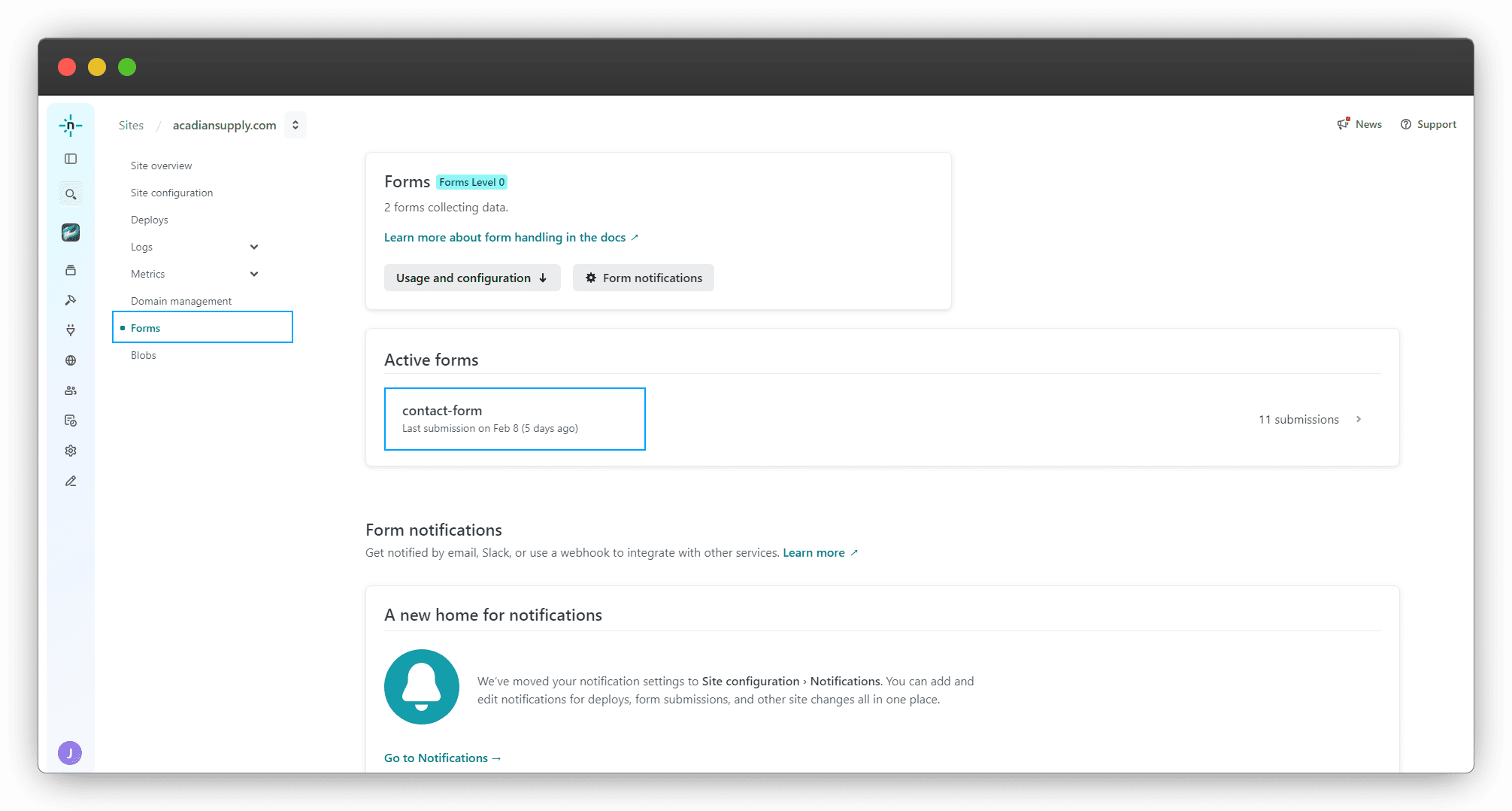Screen dimensions: 1512x811
Task: Open team settings gear icon
Action: point(71,451)
